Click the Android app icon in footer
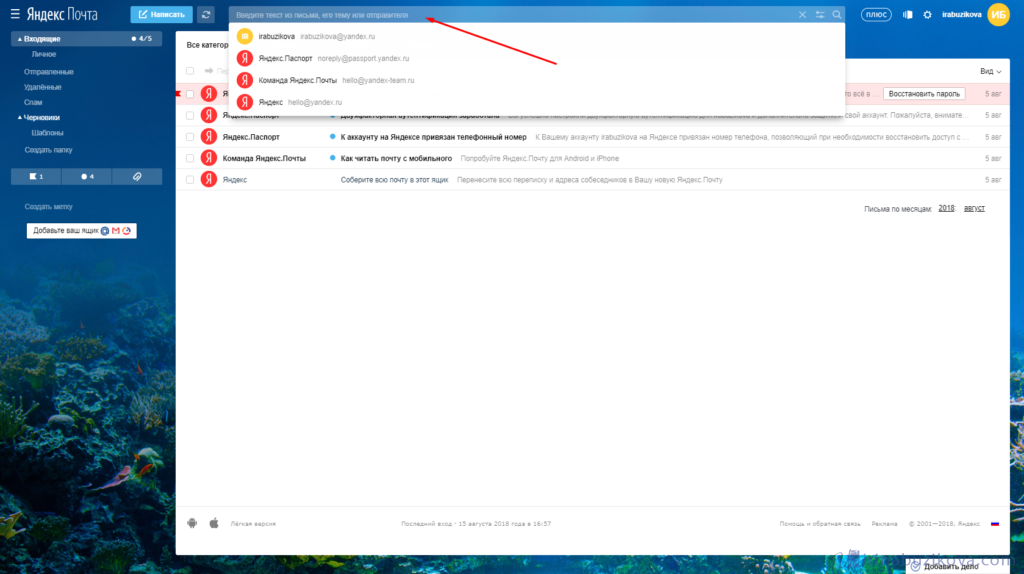The width and height of the screenshot is (1024, 574). coord(192,523)
